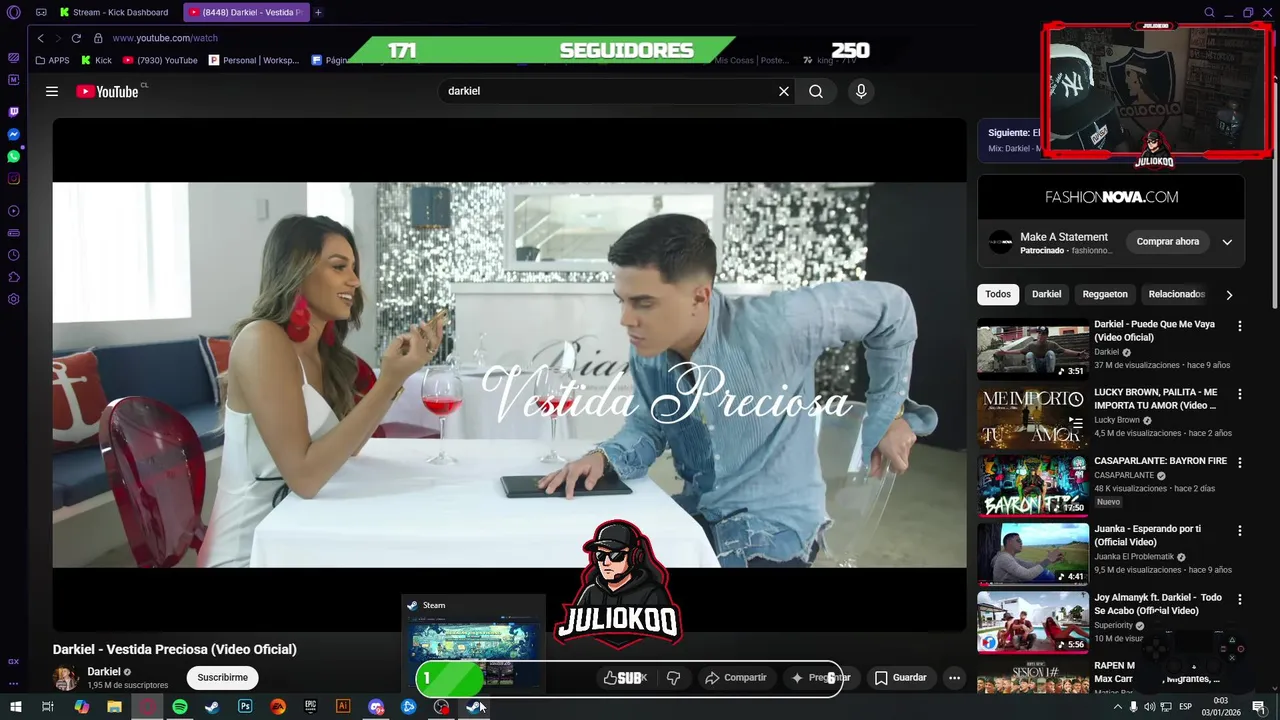Open options menu for Lucky Brown video
The image size is (1280, 720).
(1240, 394)
